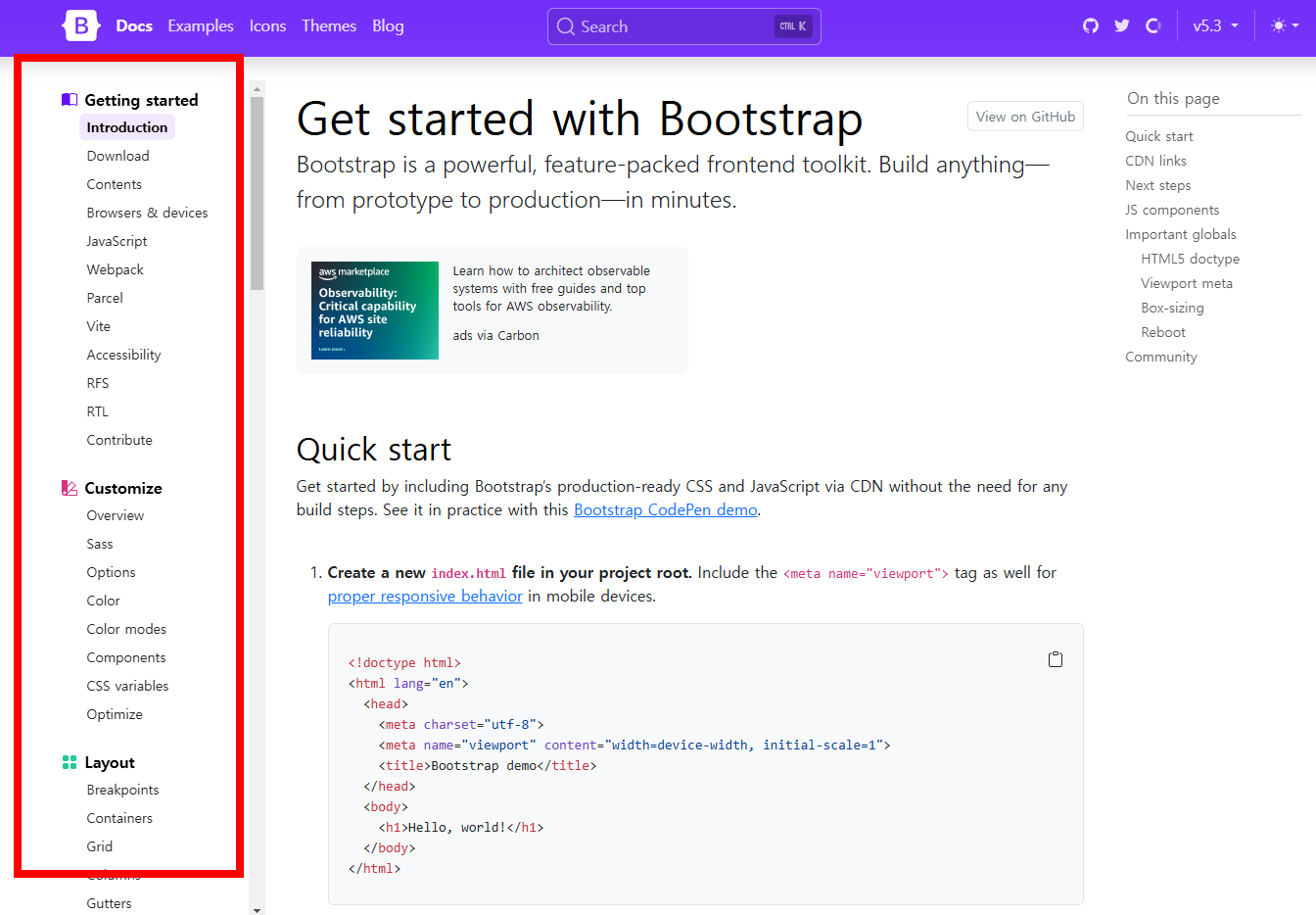Open the Parcel sidebar page
The height and width of the screenshot is (915, 1316).
[105, 298]
